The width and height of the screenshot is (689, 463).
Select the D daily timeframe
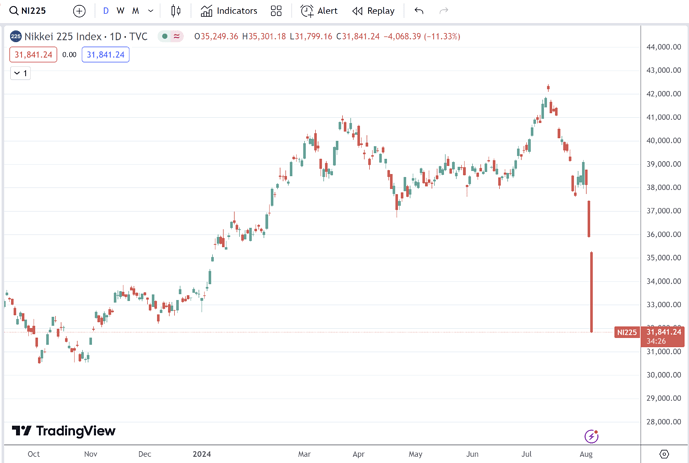(x=105, y=11)
